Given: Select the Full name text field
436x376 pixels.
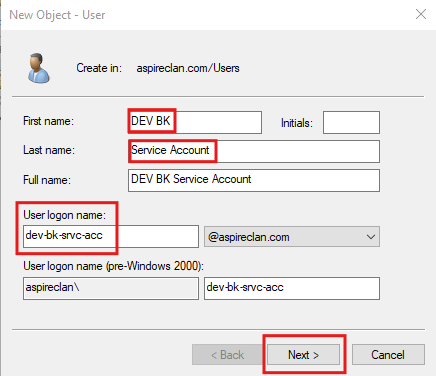Looking at the screenshot, I should pos(254,180).
